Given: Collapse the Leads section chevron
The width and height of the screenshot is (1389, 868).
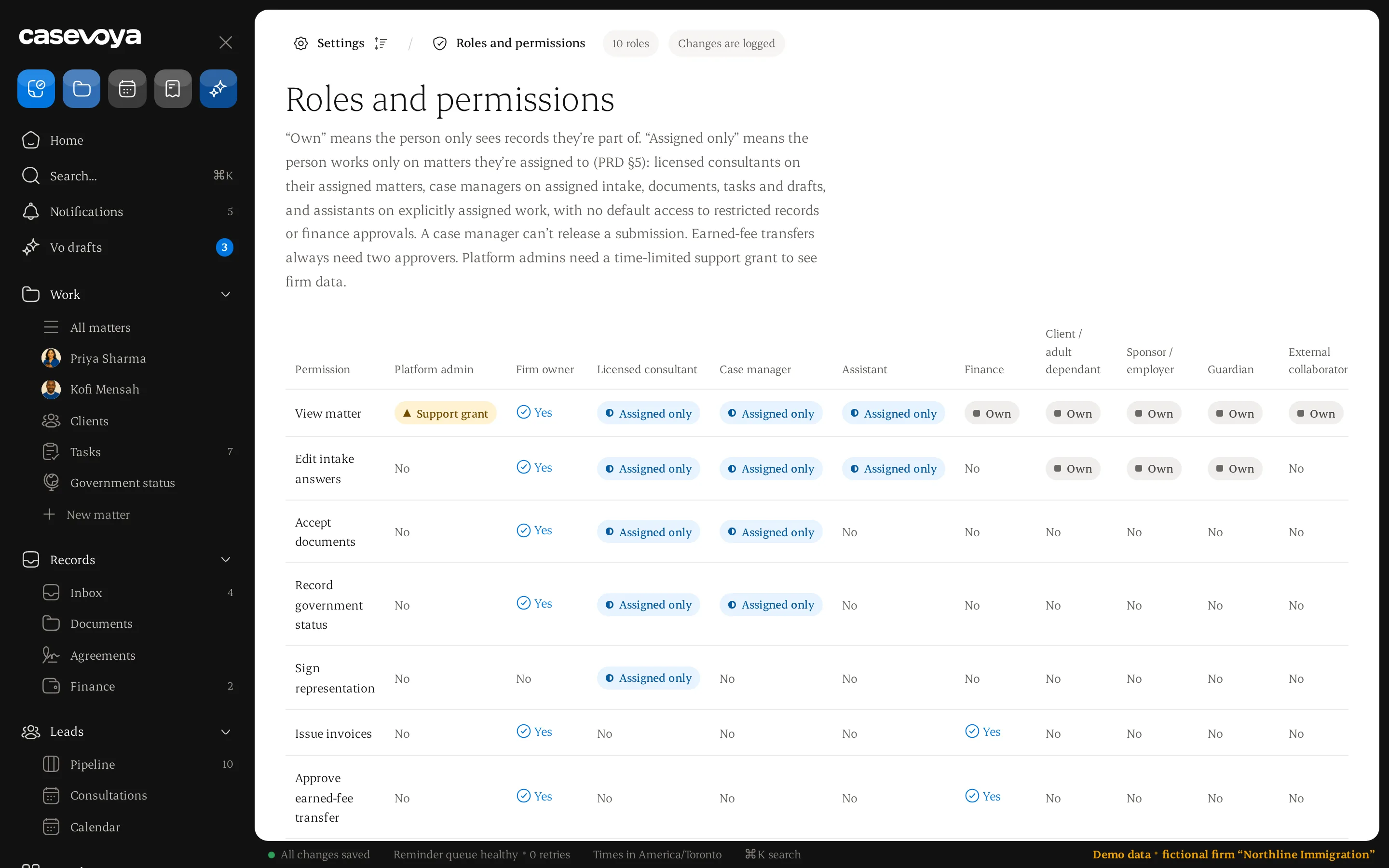Looking at the screenshot, I should 226,732.
